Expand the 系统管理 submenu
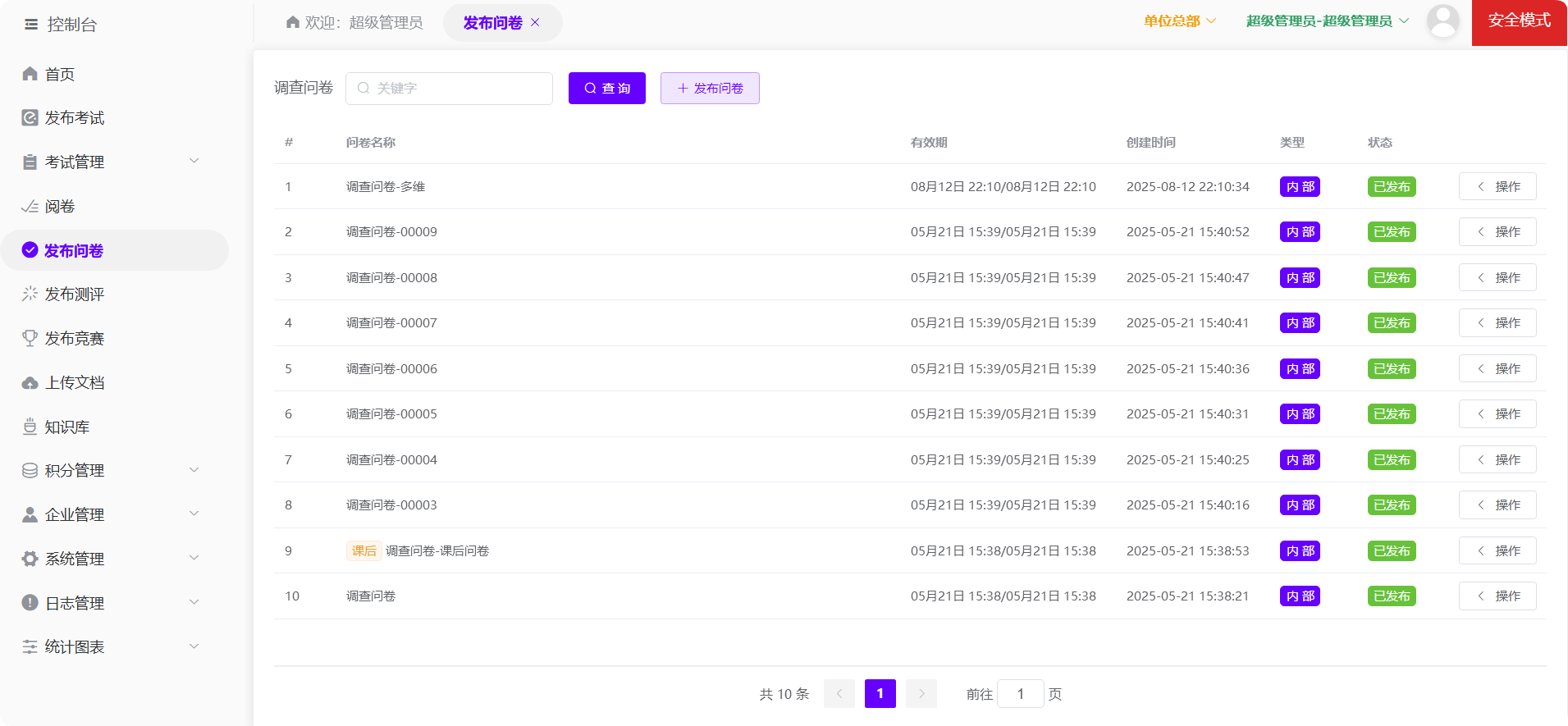 [x=194, y=558]
